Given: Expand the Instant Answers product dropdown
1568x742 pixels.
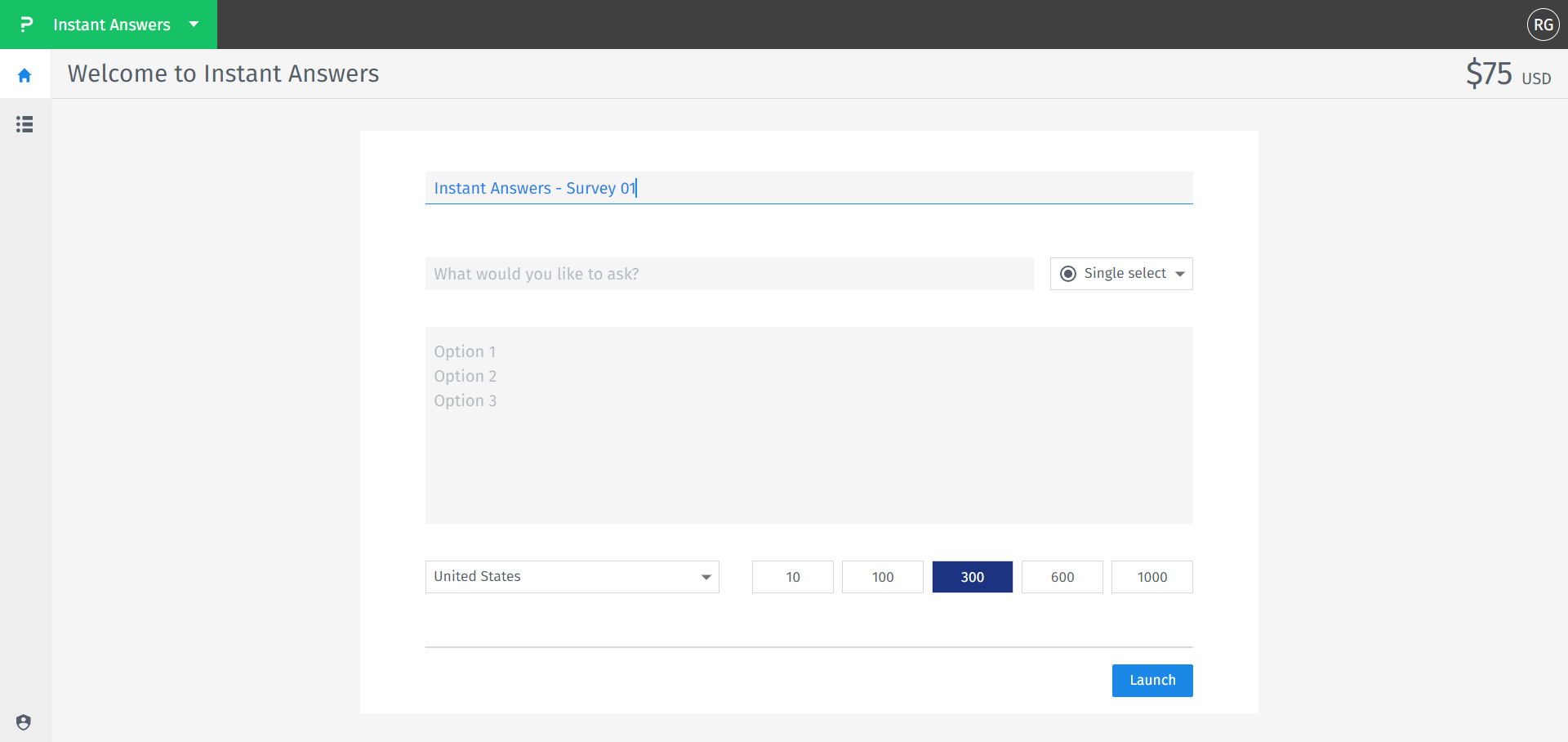Looking at the screenshot, I should 194,25.
